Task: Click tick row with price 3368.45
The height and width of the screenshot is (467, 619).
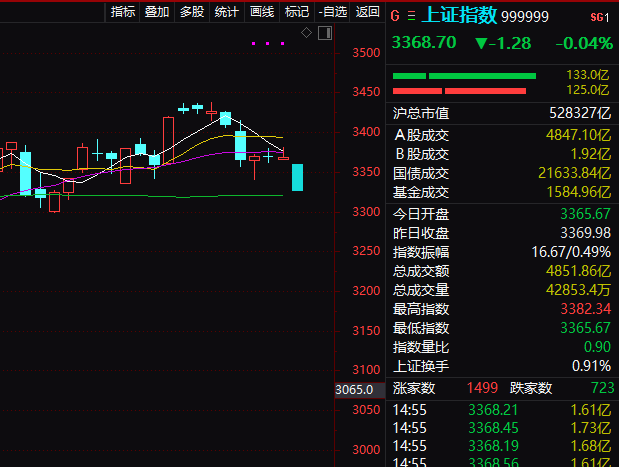Action: [502, 428]
